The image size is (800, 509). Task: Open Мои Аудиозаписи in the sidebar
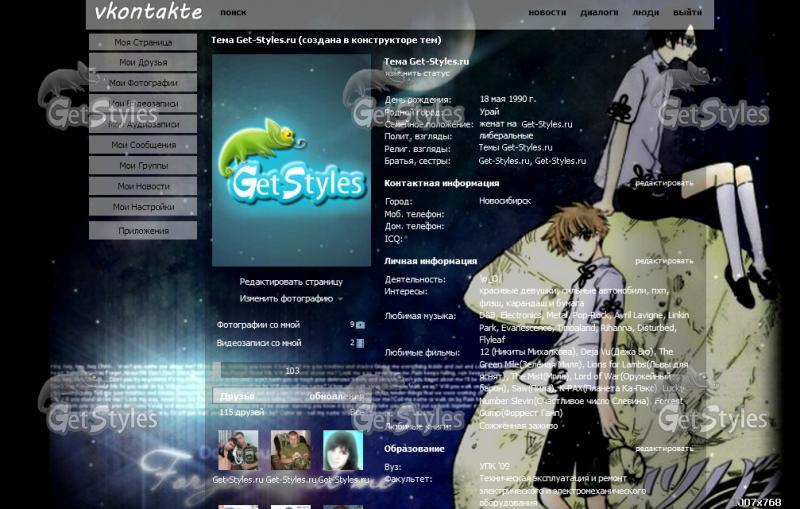coord(143,124)
